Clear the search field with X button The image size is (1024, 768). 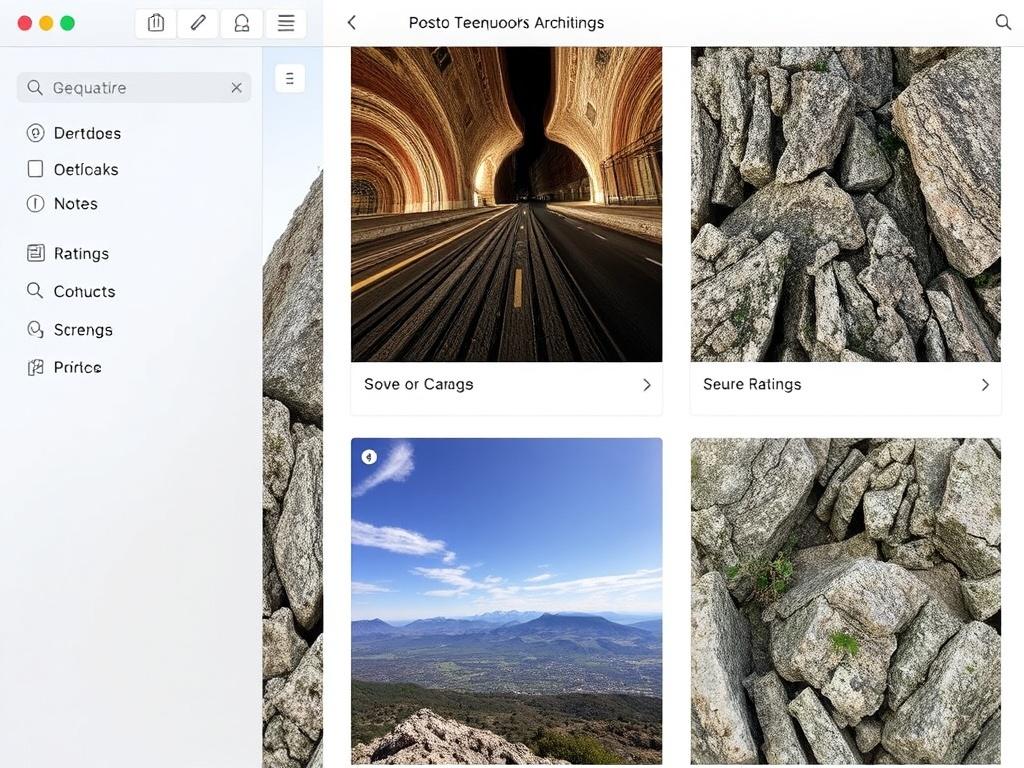(x=236, y=88)
